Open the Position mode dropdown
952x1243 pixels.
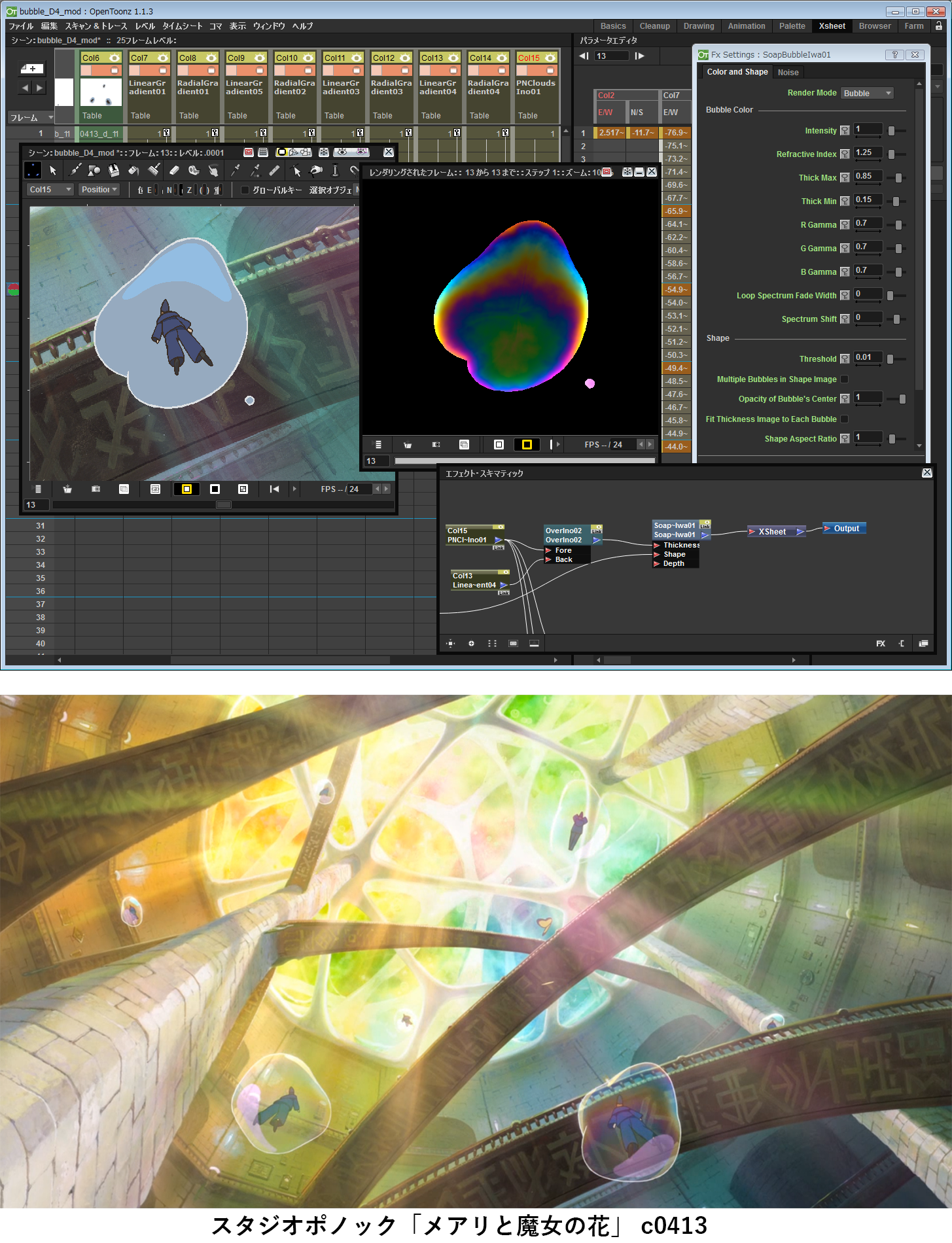99,190
